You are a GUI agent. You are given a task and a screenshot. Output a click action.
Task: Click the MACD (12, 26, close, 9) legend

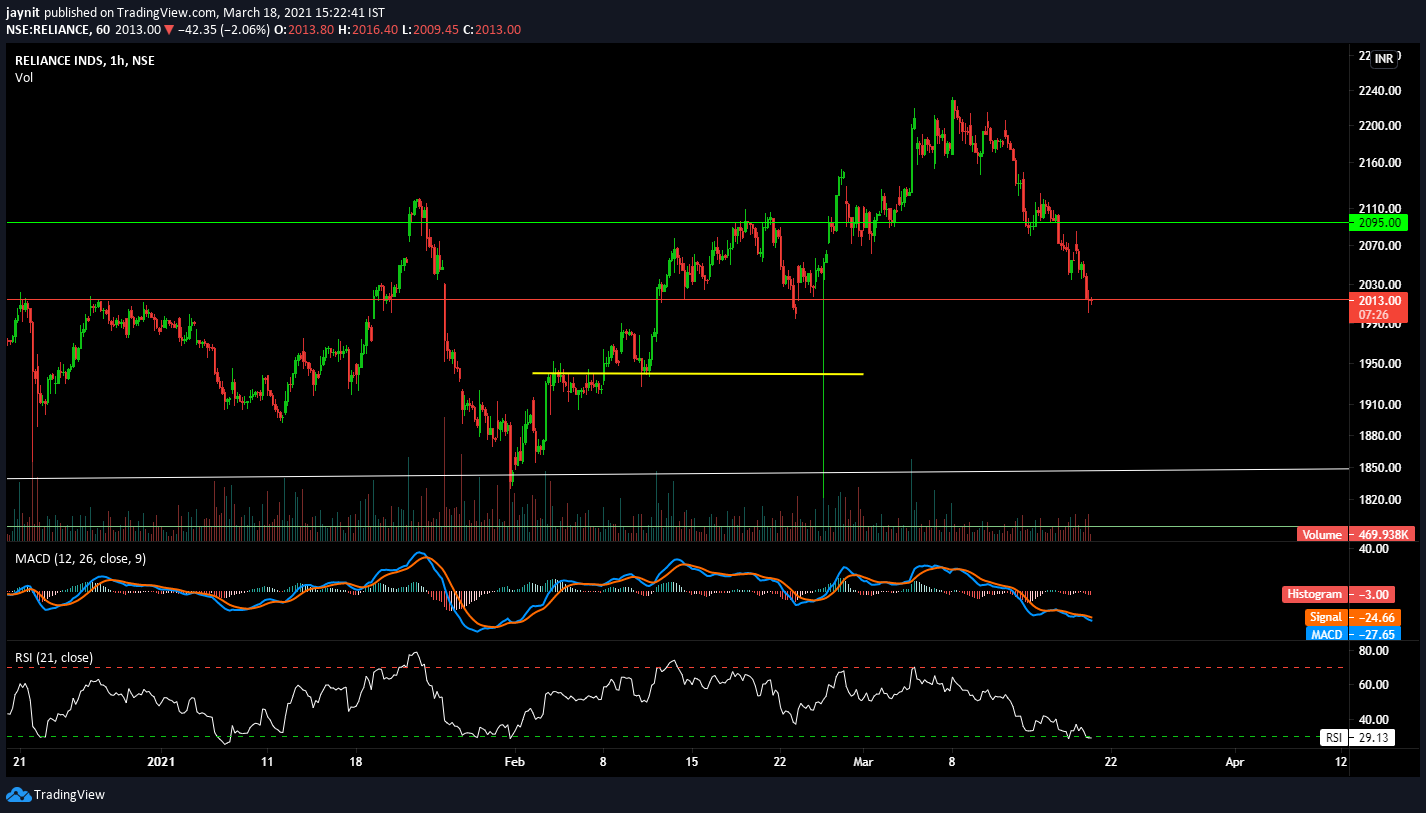pyautogui.click(x=80, y=558)
